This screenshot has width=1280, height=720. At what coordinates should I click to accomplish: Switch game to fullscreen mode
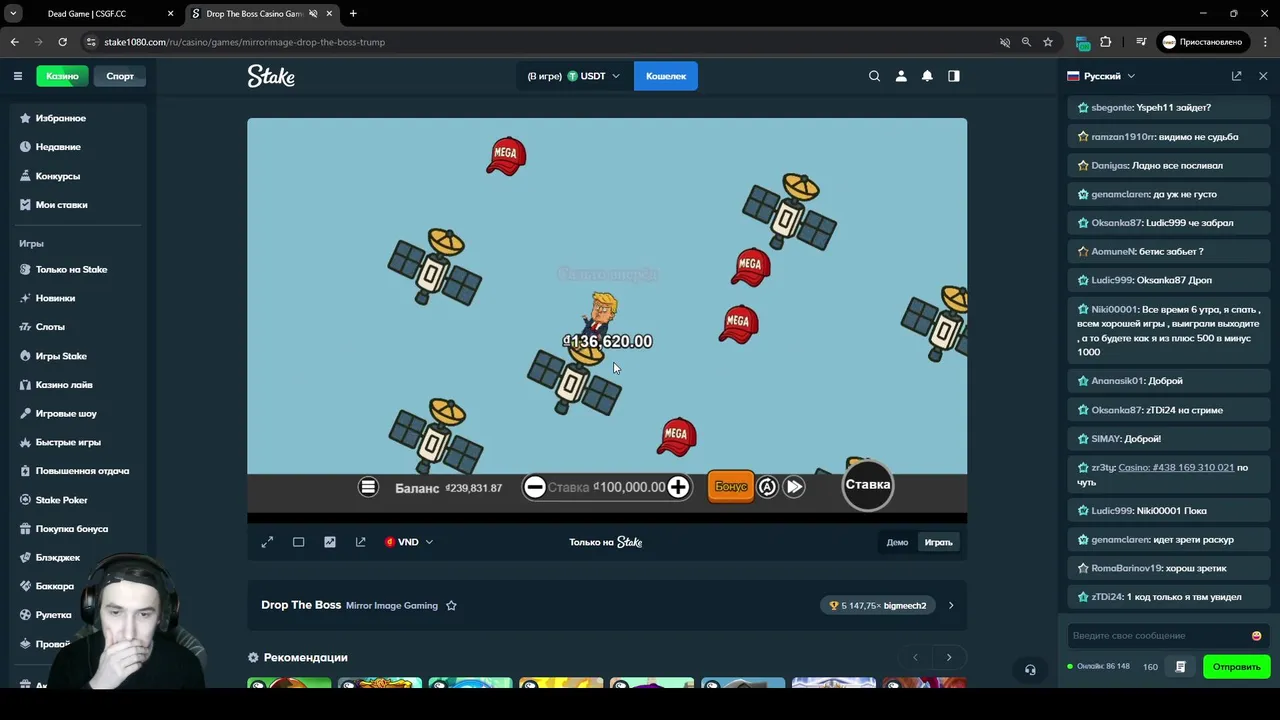pos(267,542)
